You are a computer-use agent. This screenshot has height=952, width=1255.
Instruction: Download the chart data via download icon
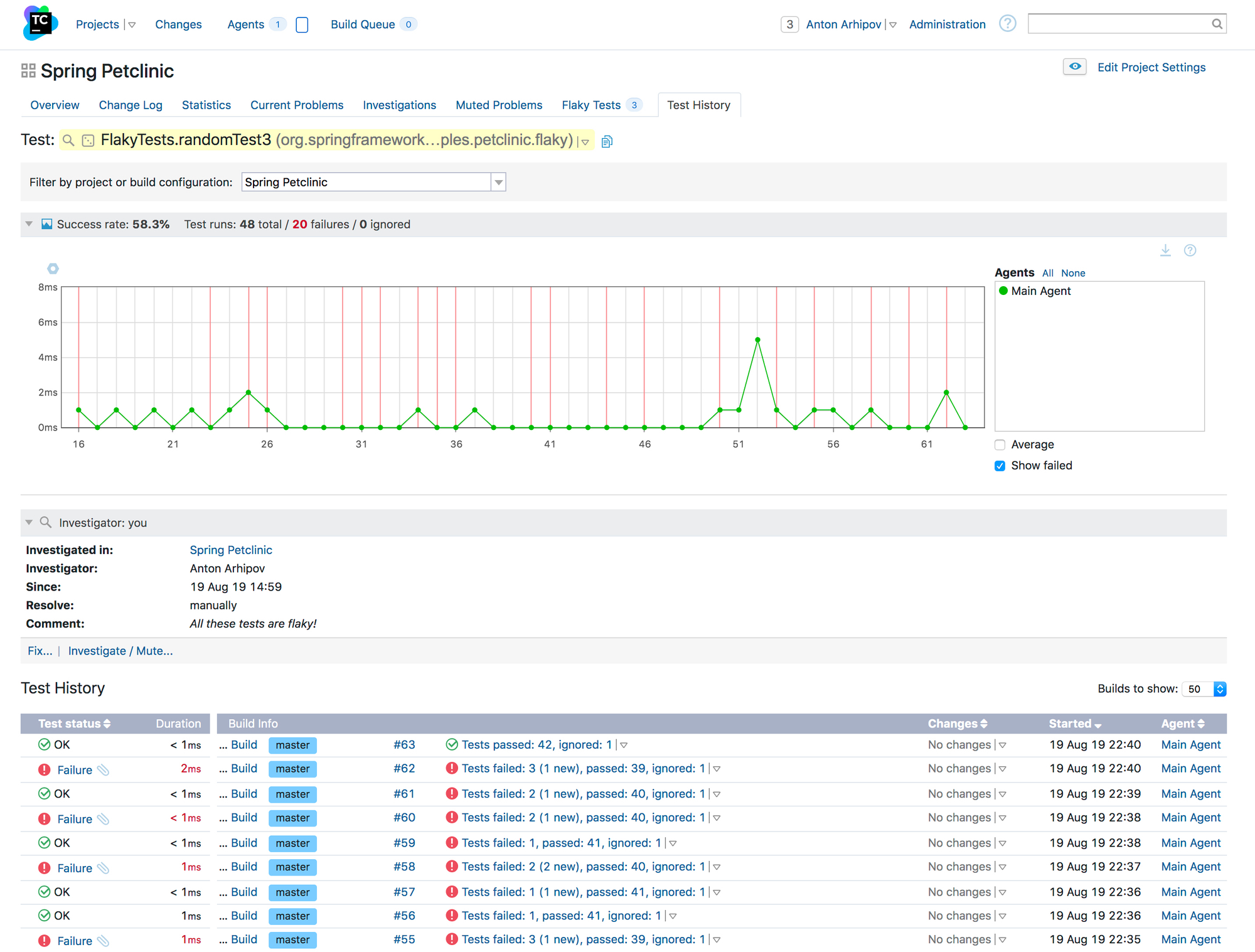point(1165,250)
